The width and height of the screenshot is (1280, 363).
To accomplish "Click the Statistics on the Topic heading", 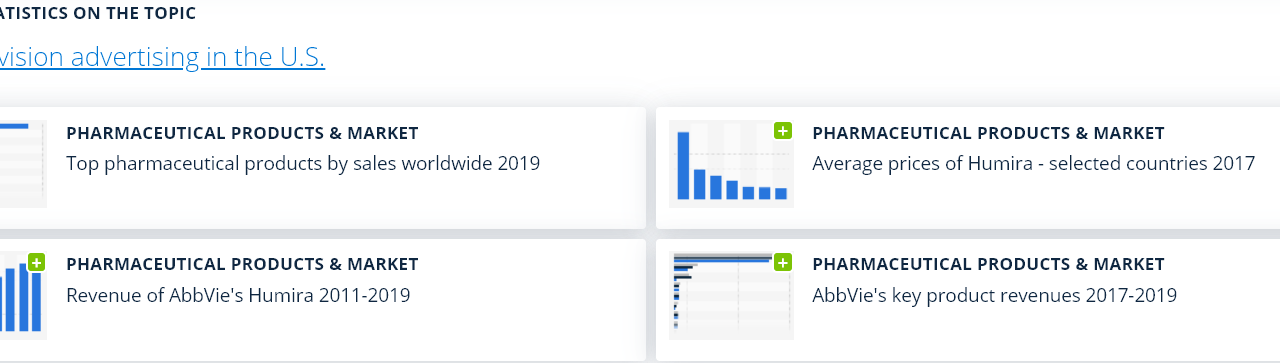I will [x=98, y=13].
